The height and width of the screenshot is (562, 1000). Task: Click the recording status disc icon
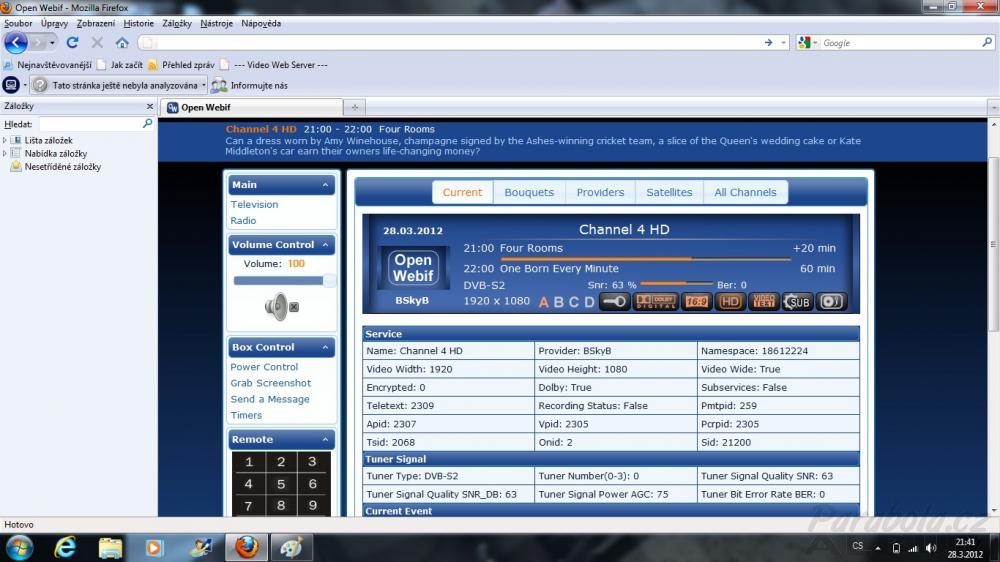click(830, 302)
